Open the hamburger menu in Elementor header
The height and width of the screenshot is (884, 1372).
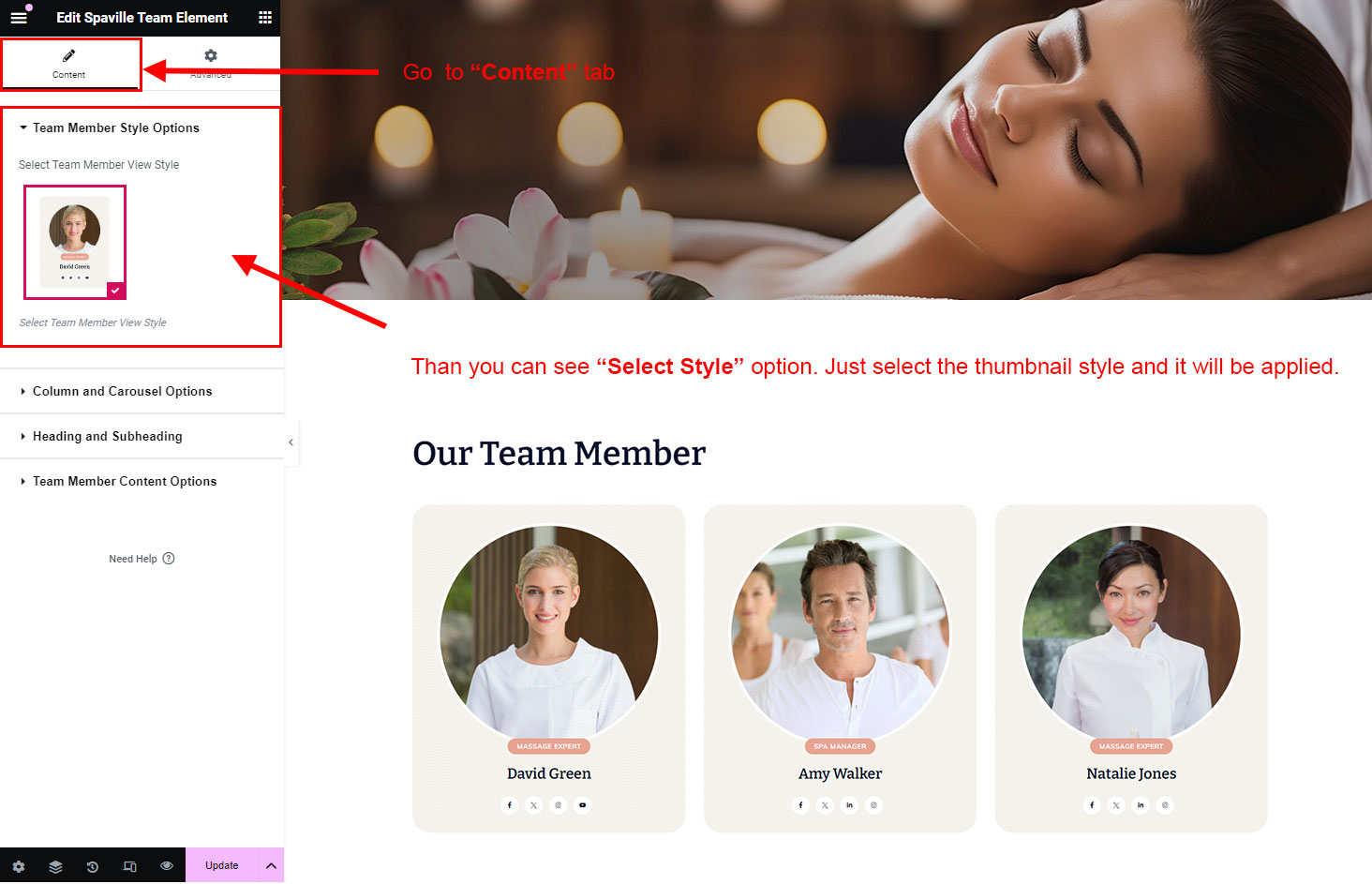click(x=19, y=18)
